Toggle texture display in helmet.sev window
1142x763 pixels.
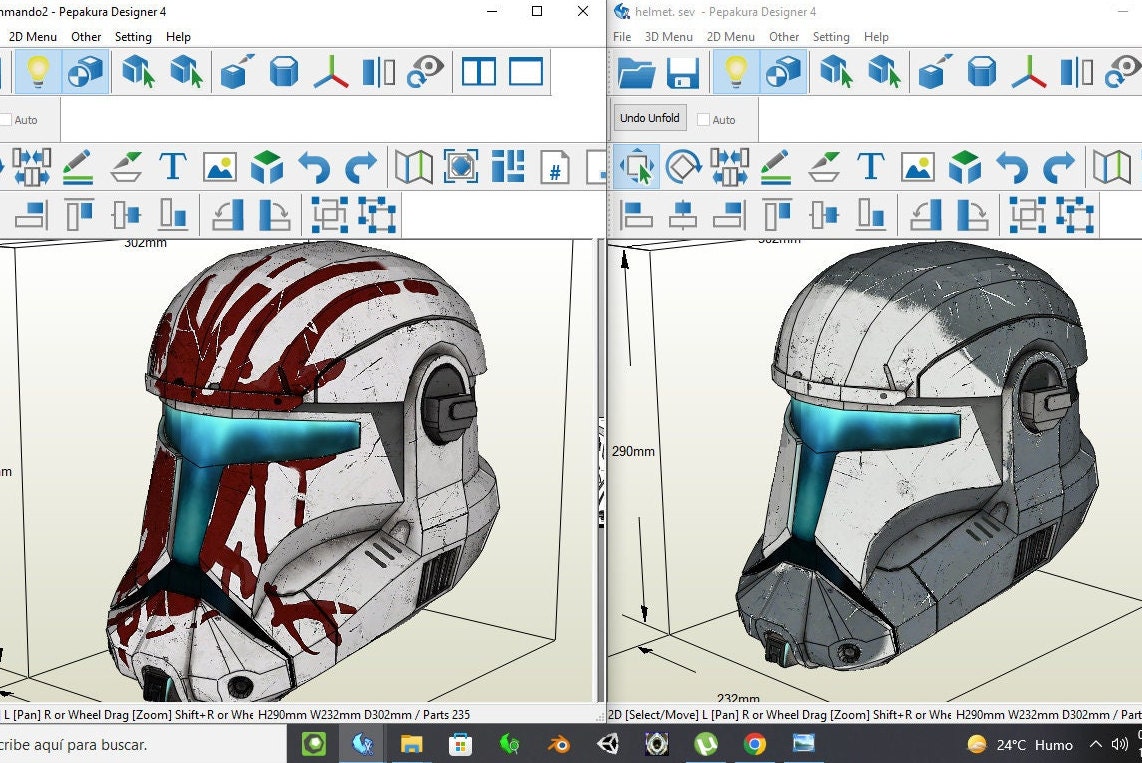pyautogui.click(x=784, y=72)
